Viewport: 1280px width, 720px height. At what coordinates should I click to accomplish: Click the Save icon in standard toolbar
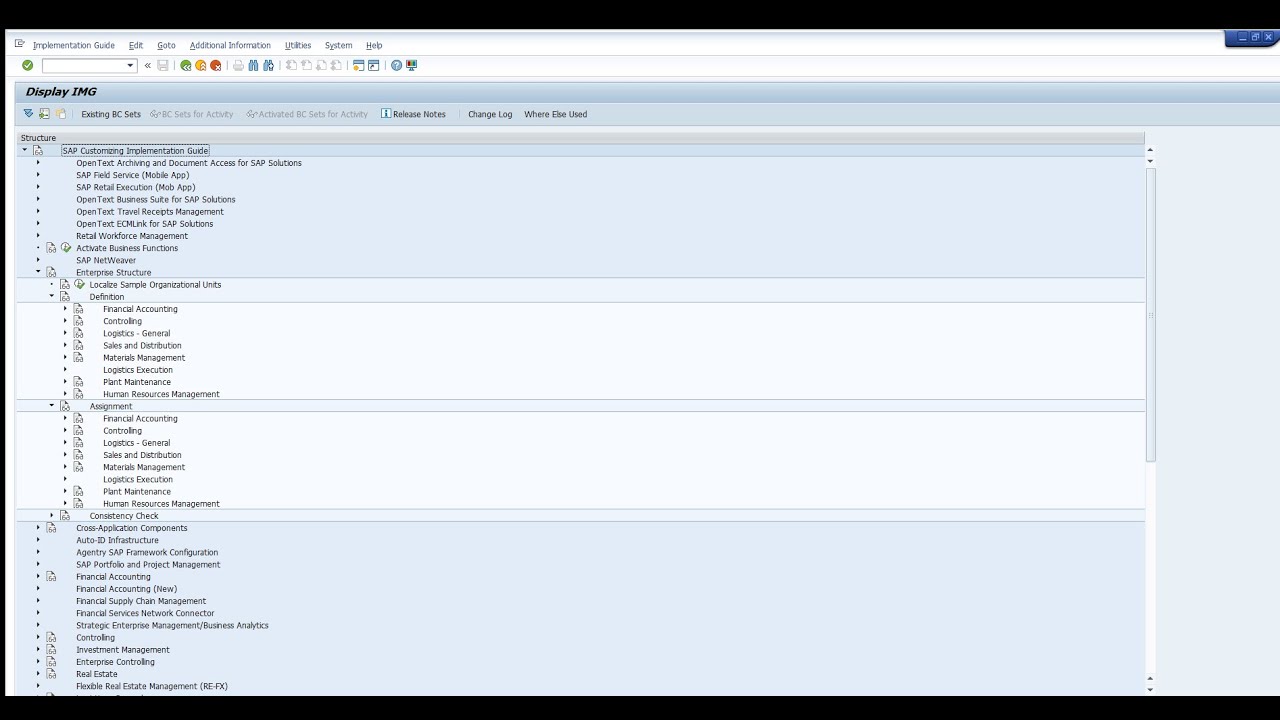(163, 66)
